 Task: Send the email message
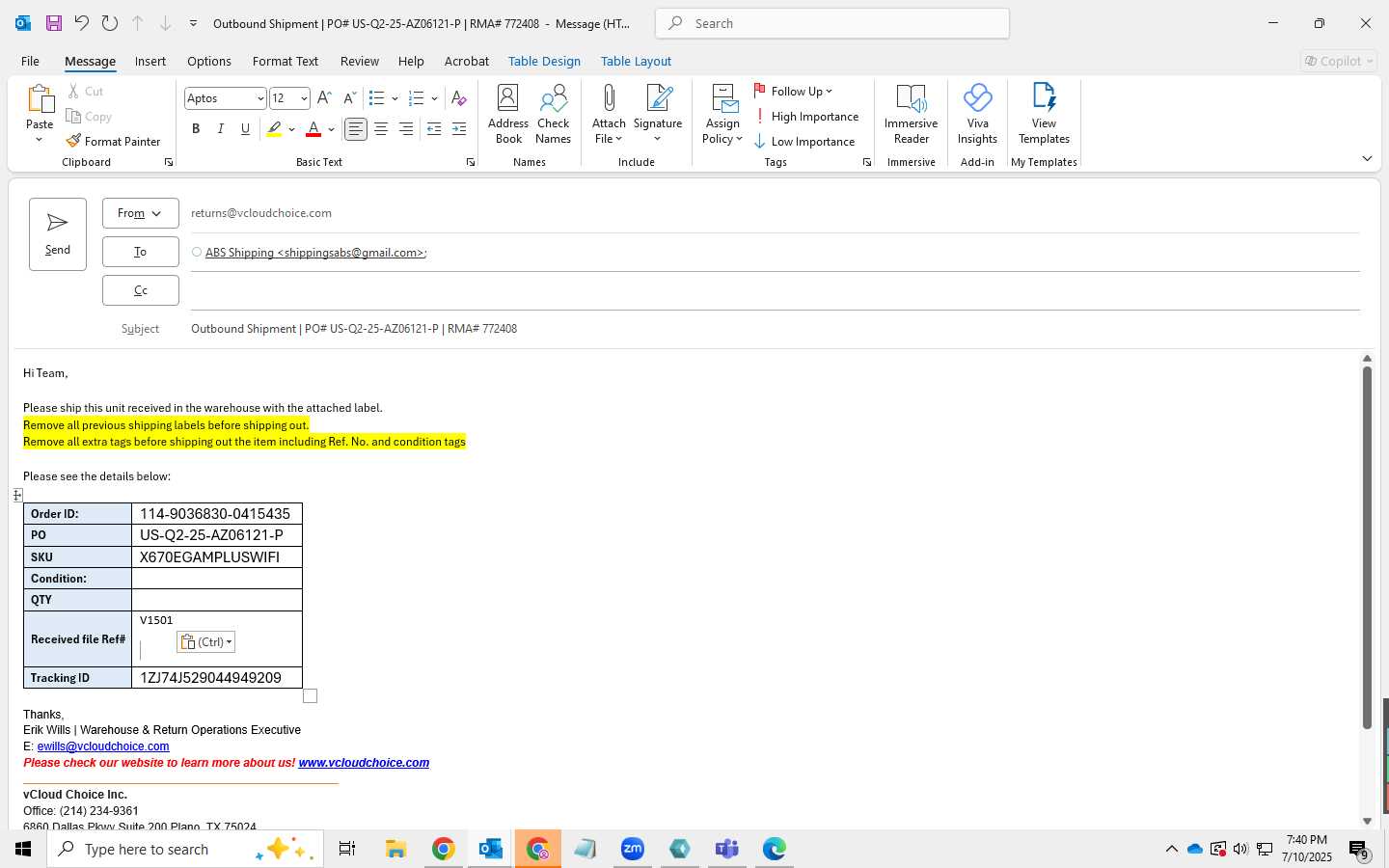click(58, 234)
